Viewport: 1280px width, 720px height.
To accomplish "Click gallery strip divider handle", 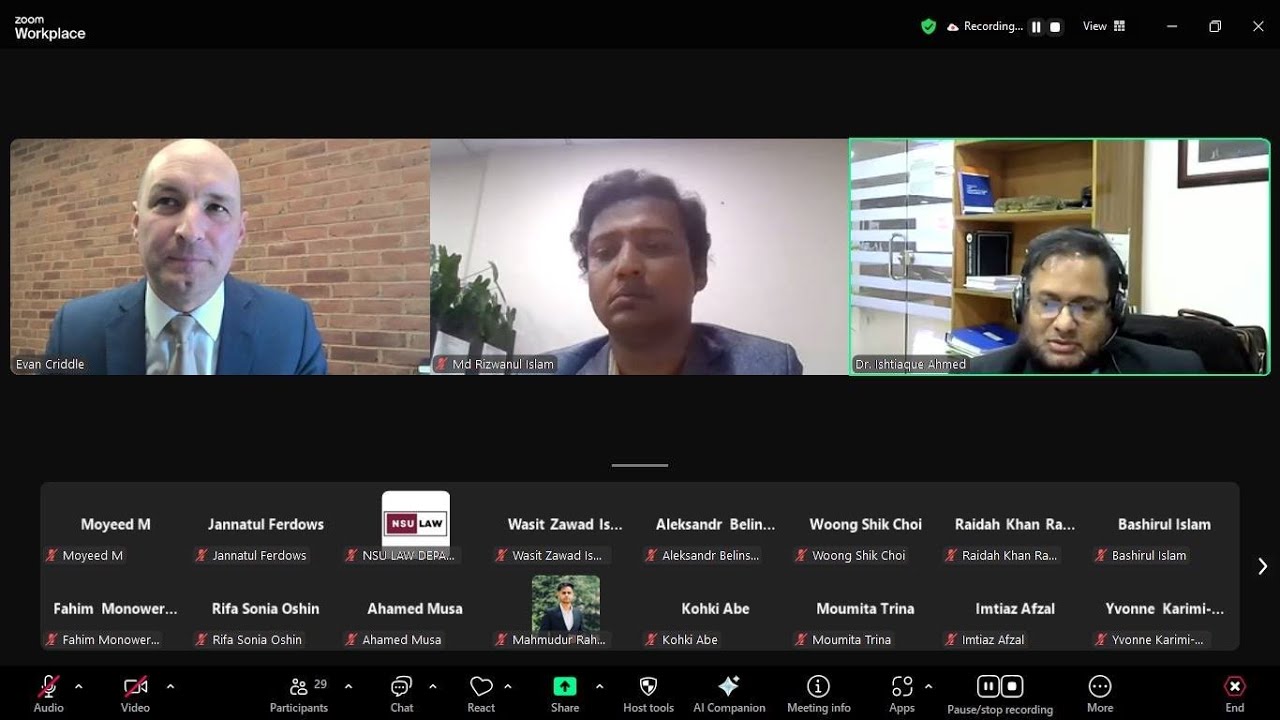I will (x=640, y=465).
